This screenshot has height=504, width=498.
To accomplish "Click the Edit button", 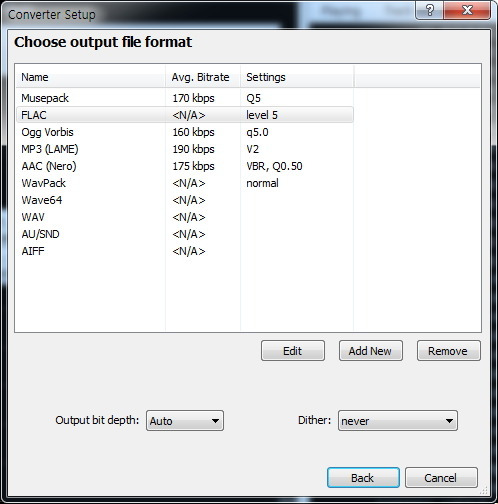I will click(293, 351).
